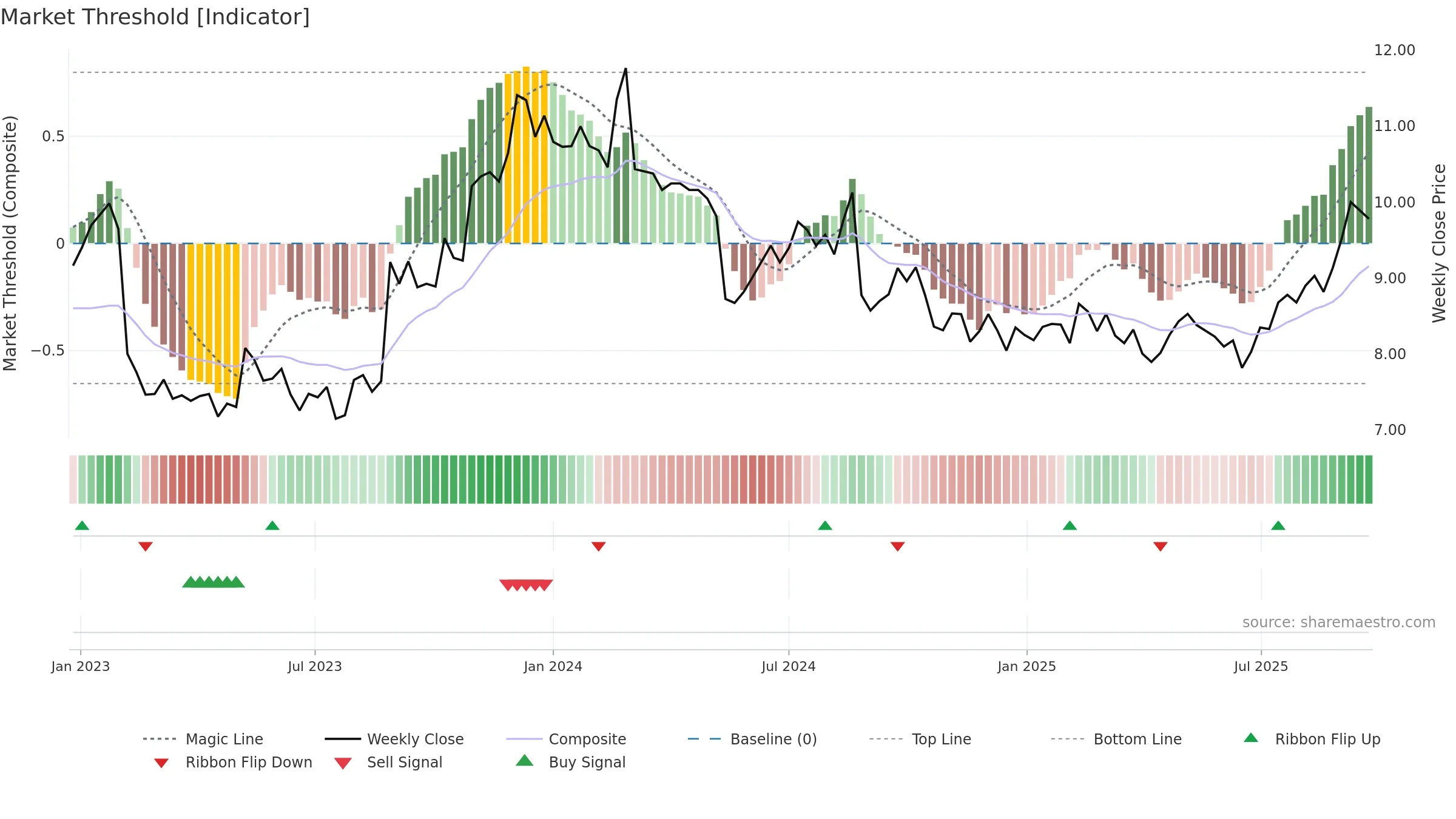Click the ribbon flip up marker just before Jul 2023
This screenshot has height=819, width=1456.
click(272, 525)
